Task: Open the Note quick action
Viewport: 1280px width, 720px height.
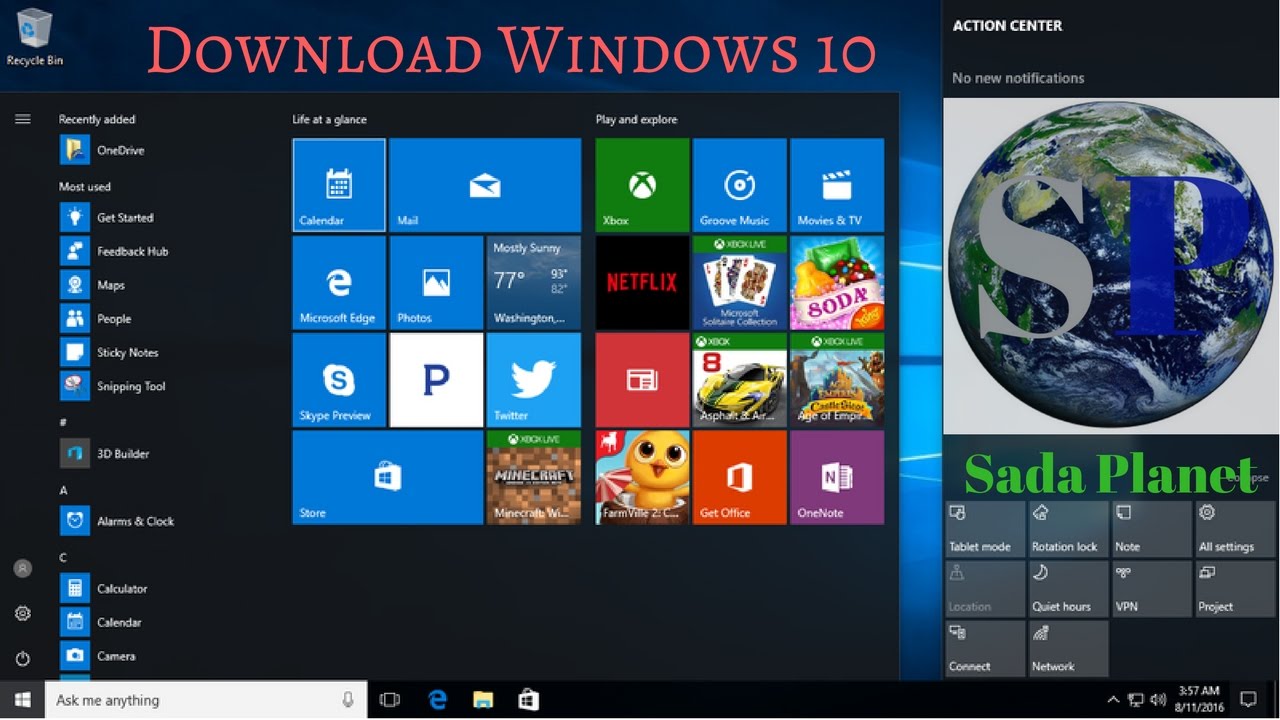Action: (x=1152, y=529)
